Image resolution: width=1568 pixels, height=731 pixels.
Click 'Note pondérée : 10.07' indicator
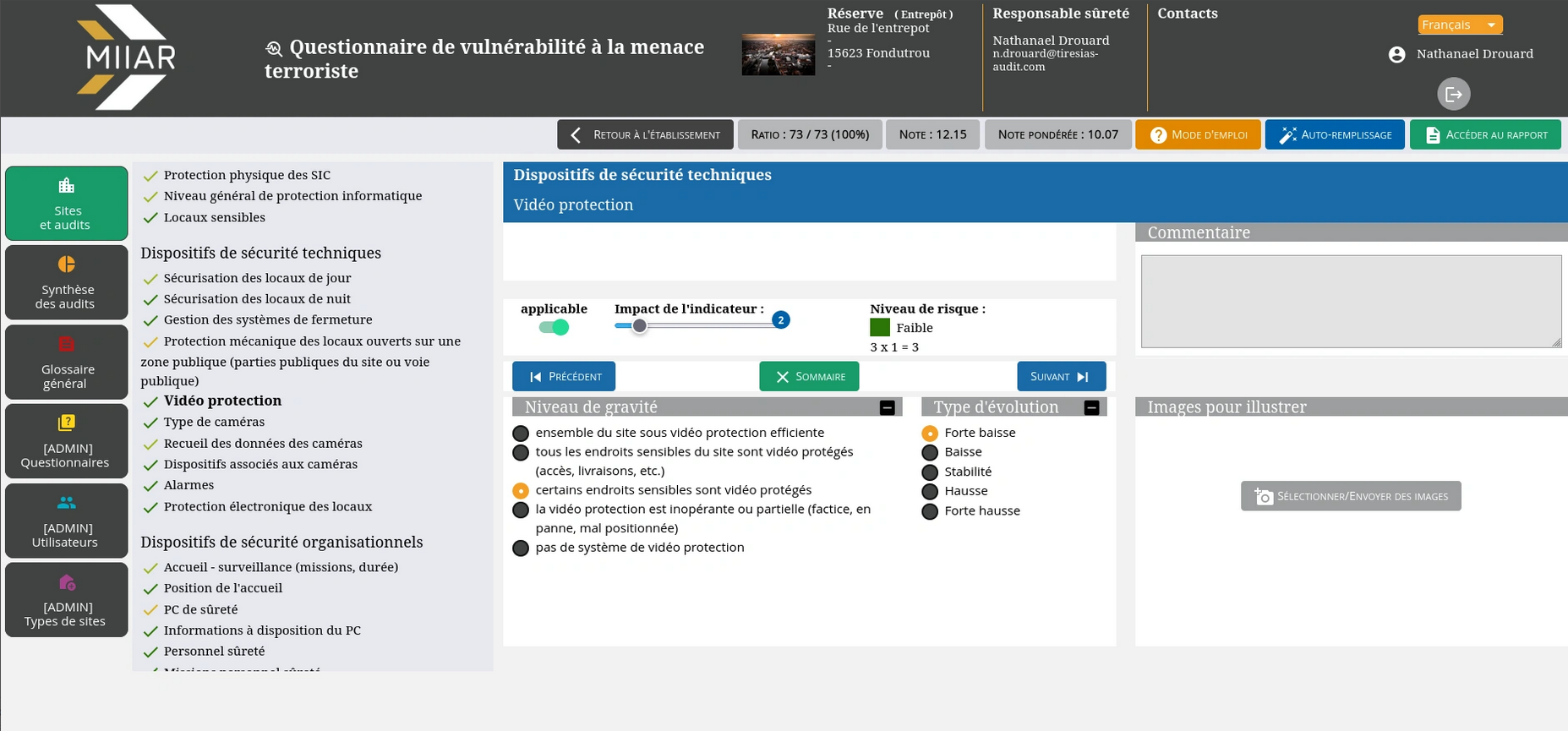(x=1058, y=135)
